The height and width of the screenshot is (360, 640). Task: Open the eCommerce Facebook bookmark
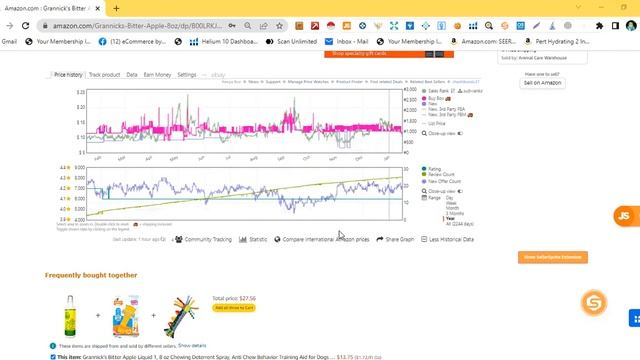click(132, 42)
